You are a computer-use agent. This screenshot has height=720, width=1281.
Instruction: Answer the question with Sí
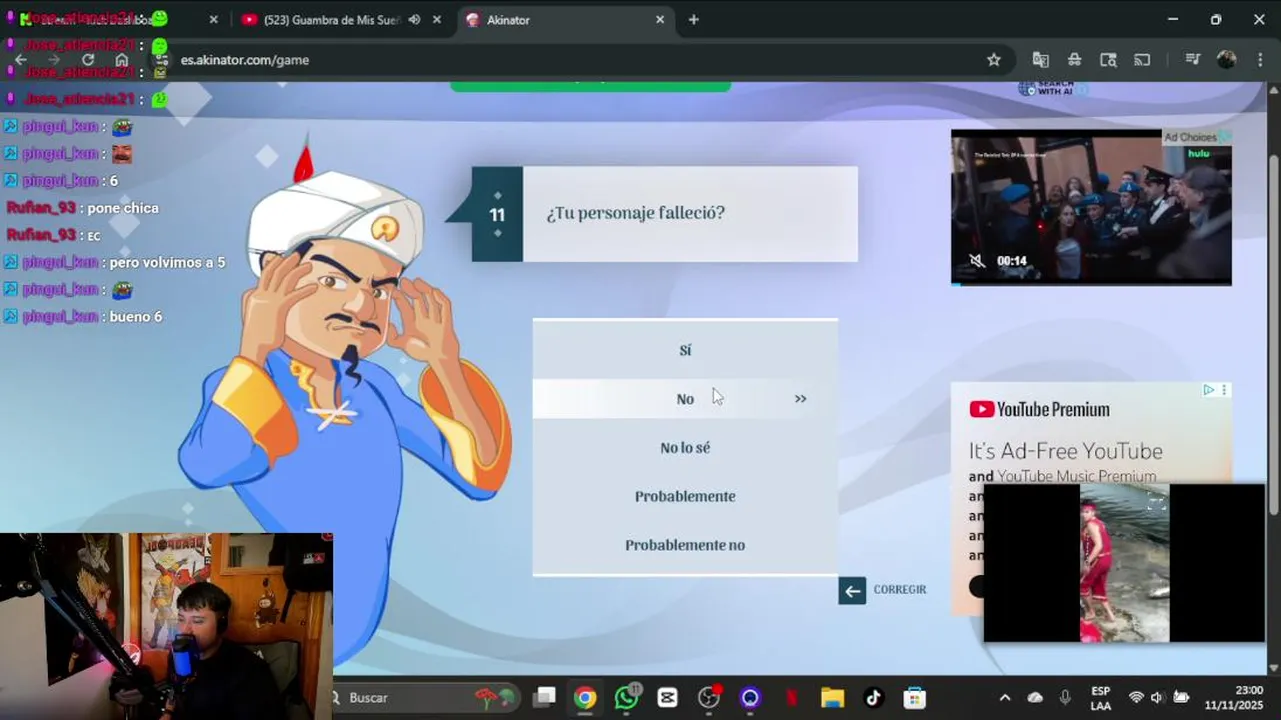(685, 350)
